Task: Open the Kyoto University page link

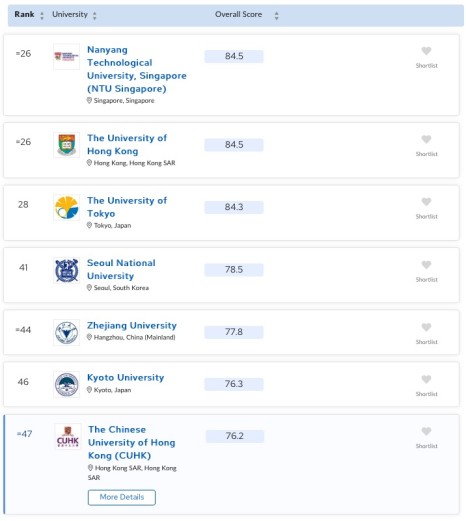Action: [x=126, y=377]
